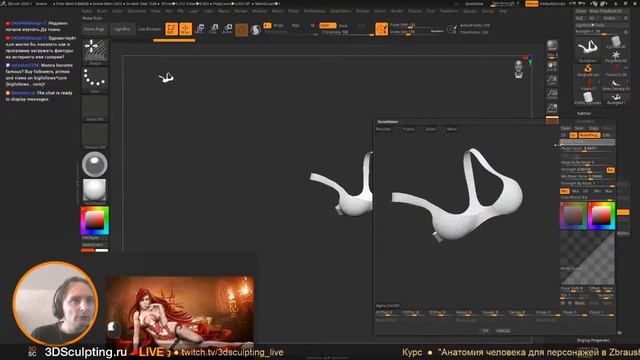Select the Mul blend mode in NoiseMaker
Image resolution: width=640 pixels, height=360 pixels.
pos(576,191)
